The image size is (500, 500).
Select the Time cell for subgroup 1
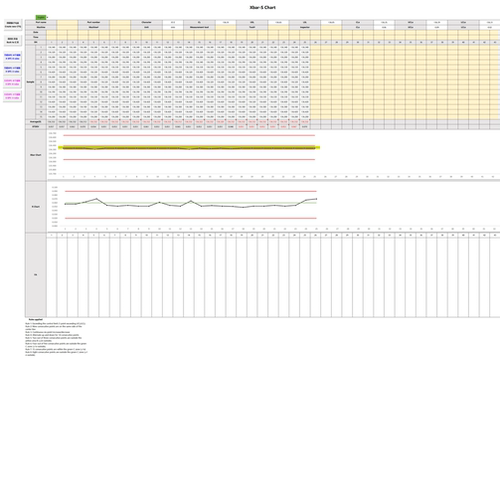(52, 37)
